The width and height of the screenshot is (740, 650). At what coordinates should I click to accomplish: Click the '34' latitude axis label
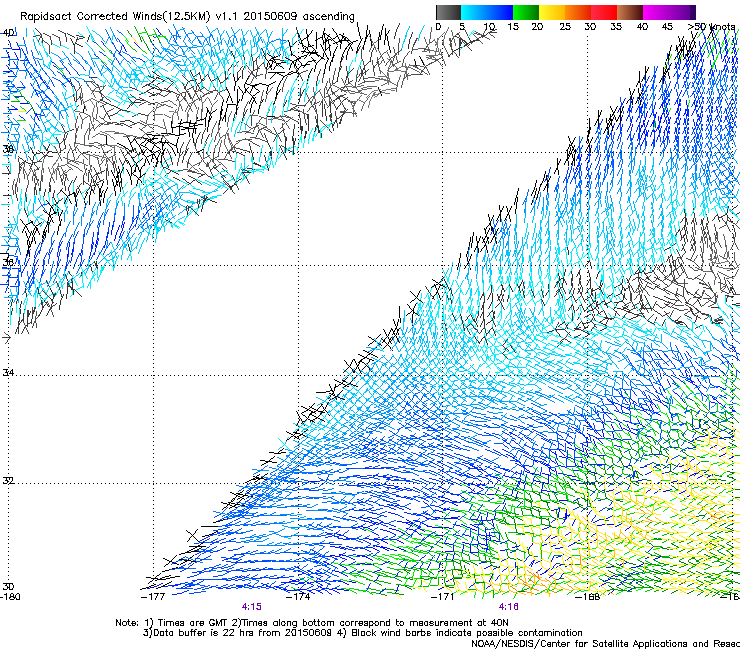click(x=8, y=372)
